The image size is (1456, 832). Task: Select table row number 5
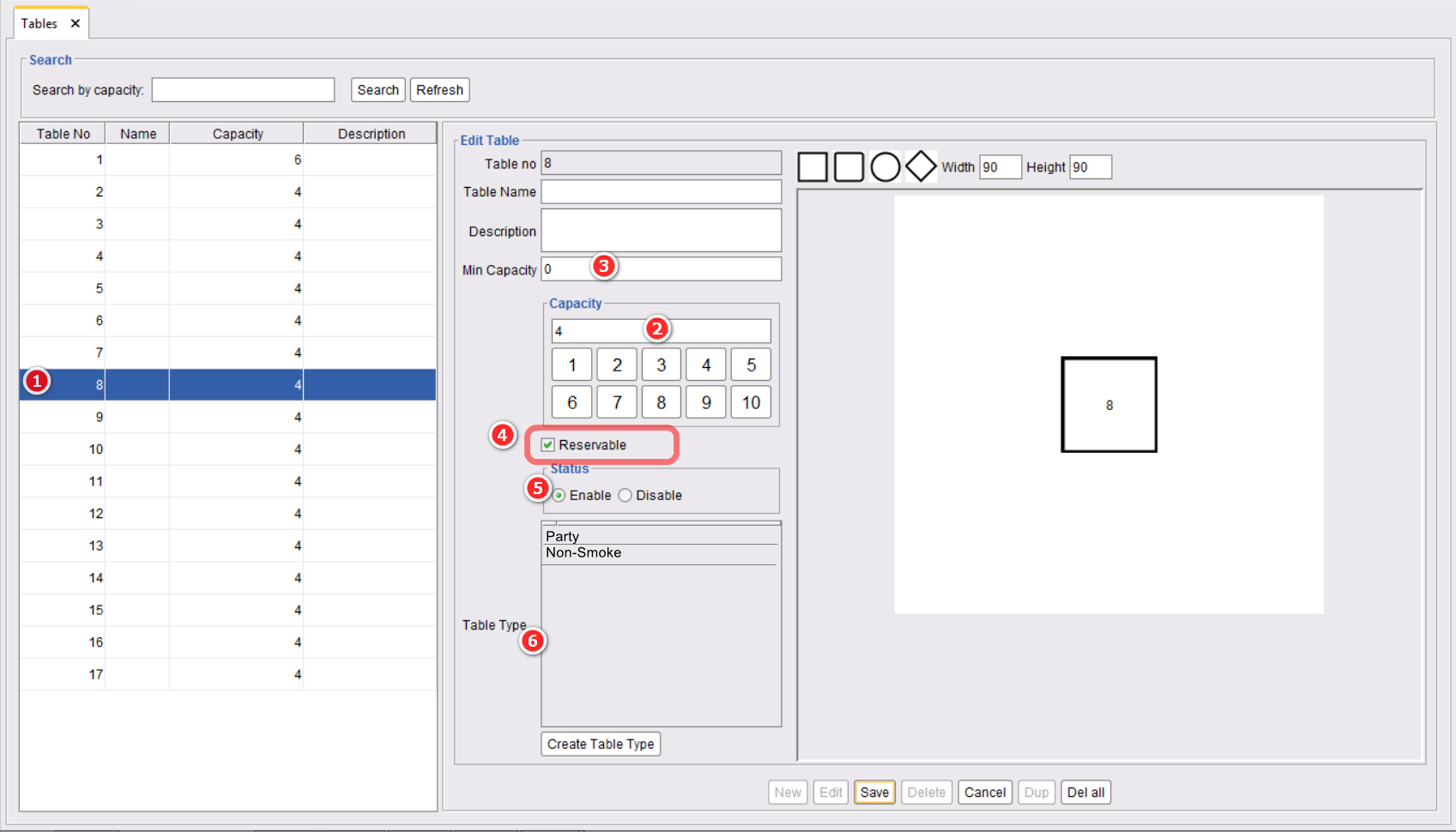coord(228,288)
